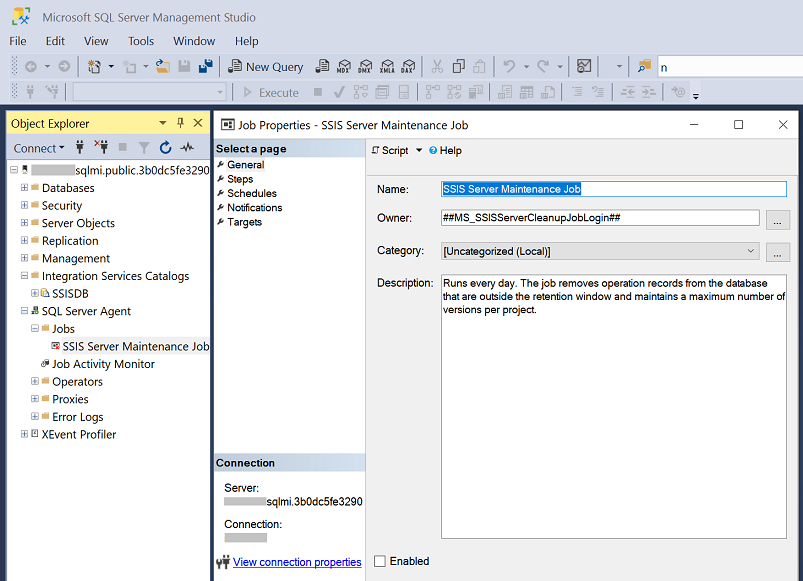803x581 pixels.
Task: Toggle the Enabled checkbox for the job
Action: pyautogui.click(x=380, y=562)
